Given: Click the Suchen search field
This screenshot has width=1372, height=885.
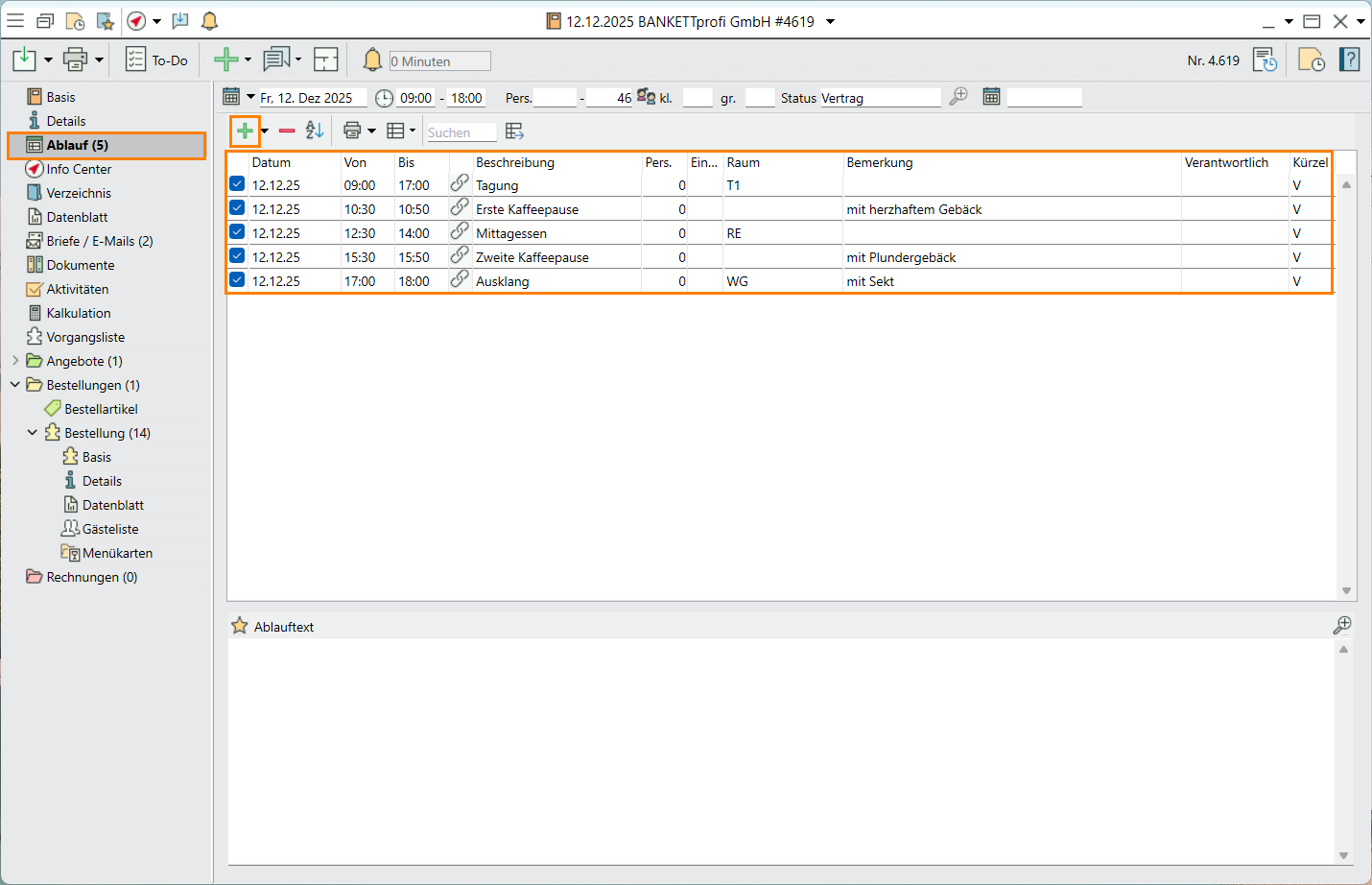Looking at the screenshot, I should [461, 132].
